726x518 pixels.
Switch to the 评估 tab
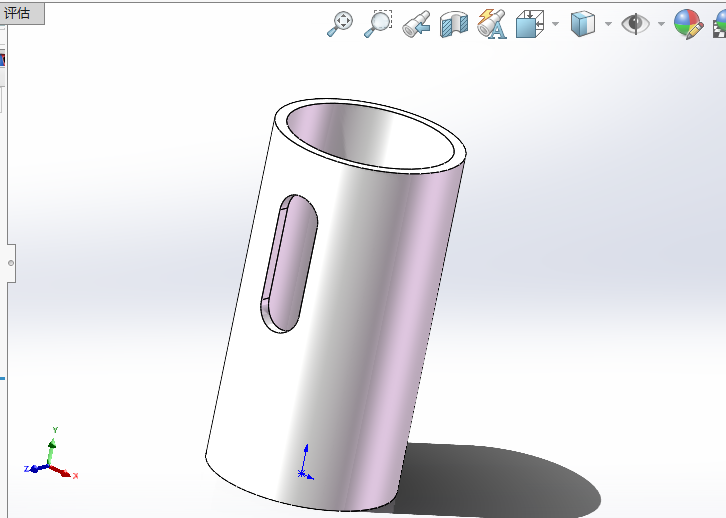(21, 13)
